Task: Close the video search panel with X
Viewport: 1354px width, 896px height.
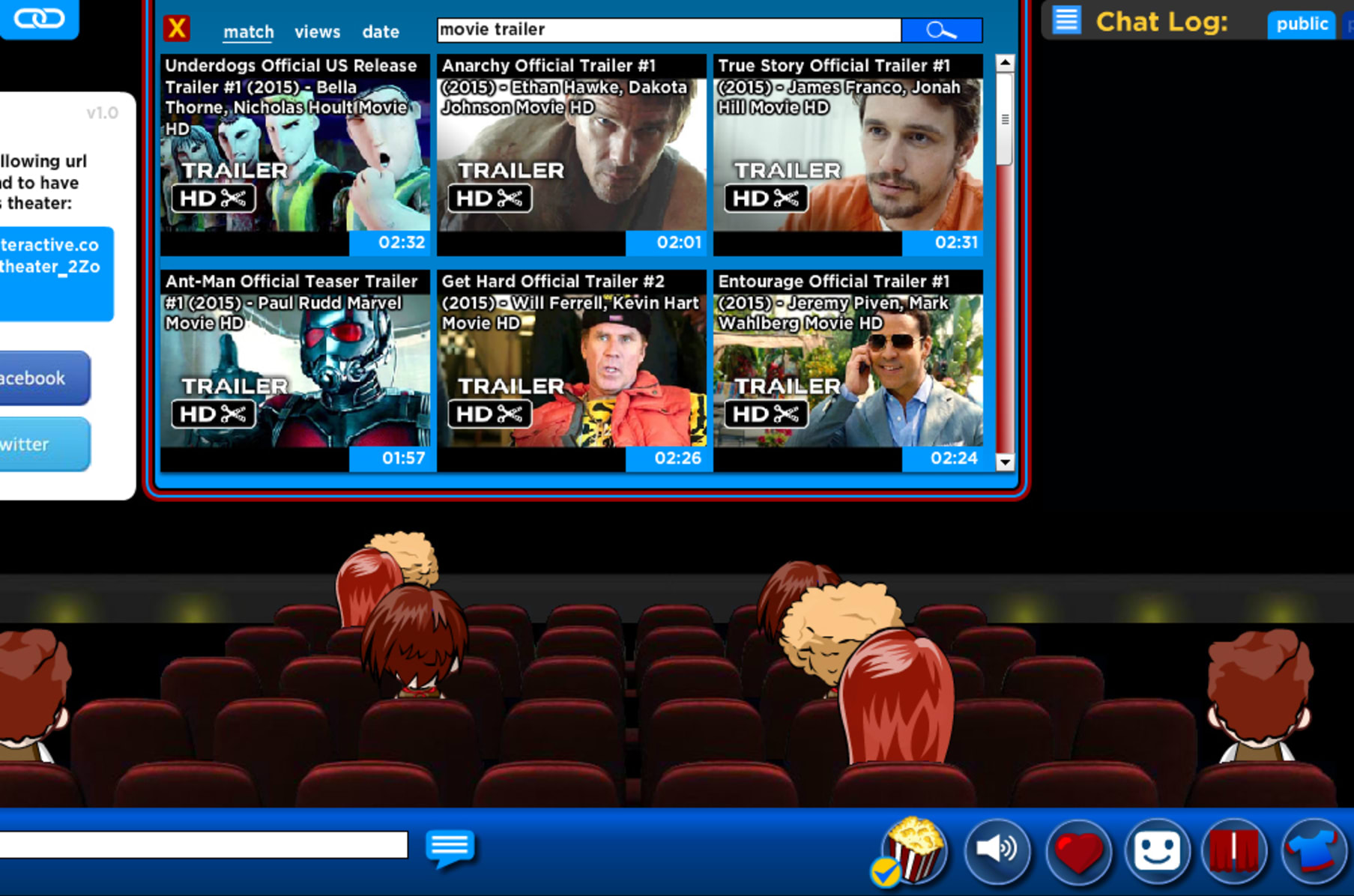Action: coord(177,28)
